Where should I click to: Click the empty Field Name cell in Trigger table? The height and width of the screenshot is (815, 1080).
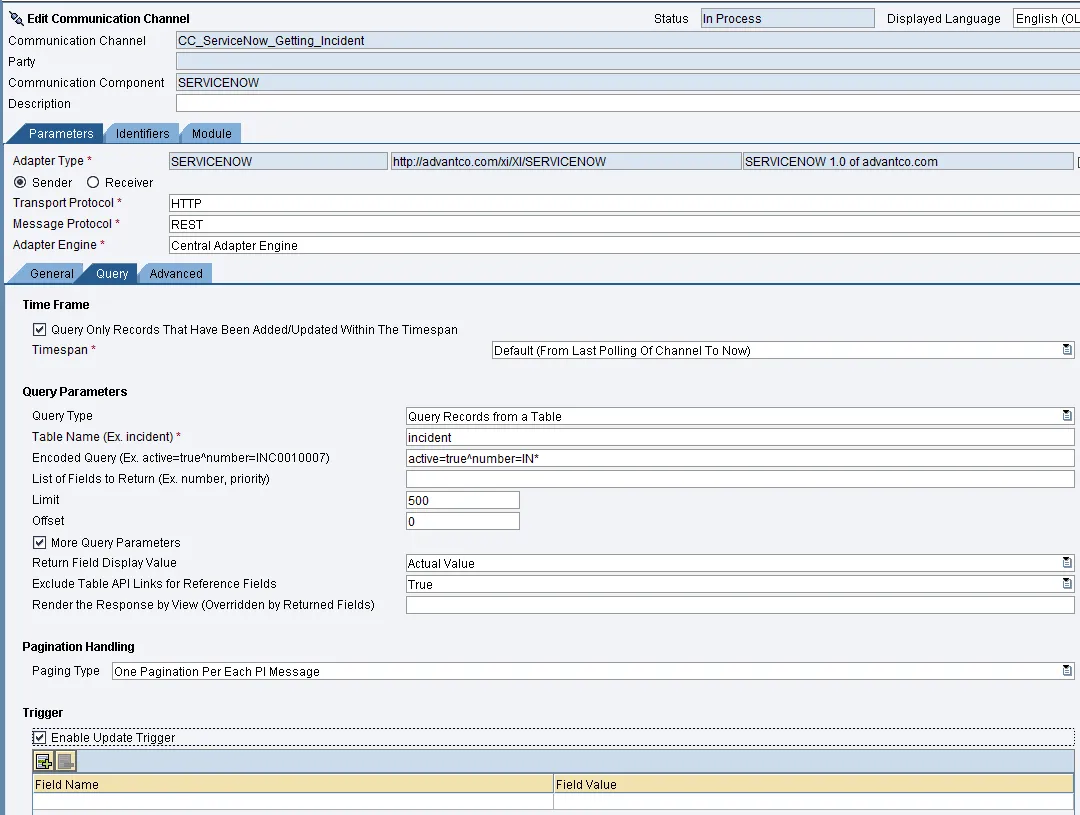[x=293, y=801]
